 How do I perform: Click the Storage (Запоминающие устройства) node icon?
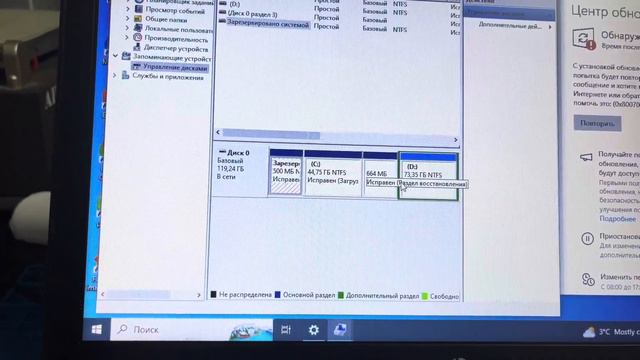[x=126, y=57]
